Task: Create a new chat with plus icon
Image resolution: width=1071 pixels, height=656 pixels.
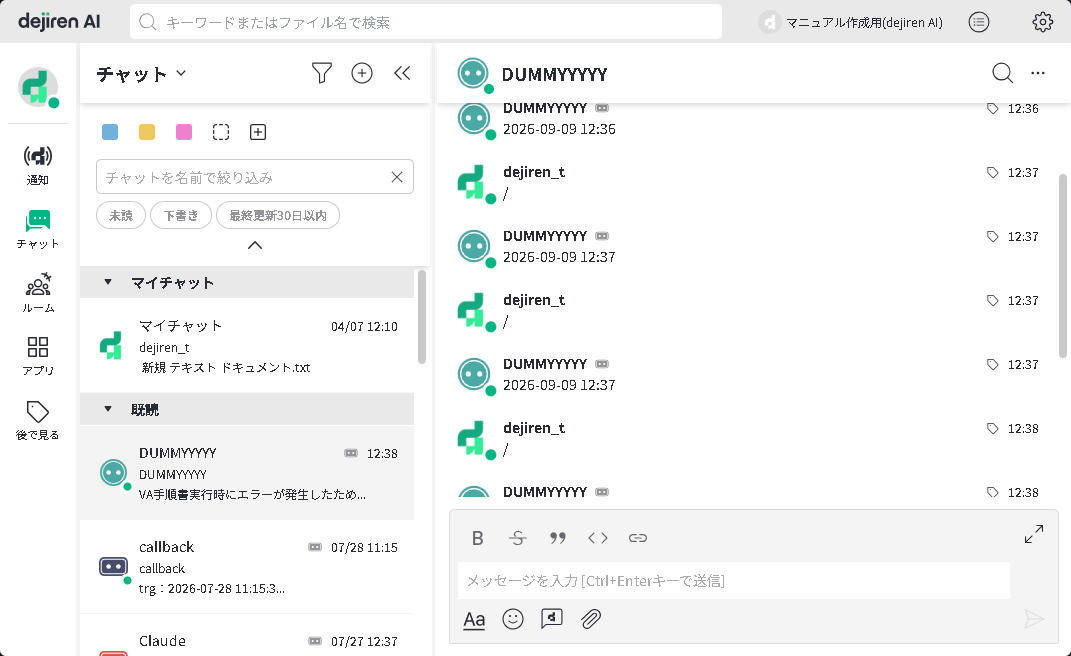Action: pos(362,73)
